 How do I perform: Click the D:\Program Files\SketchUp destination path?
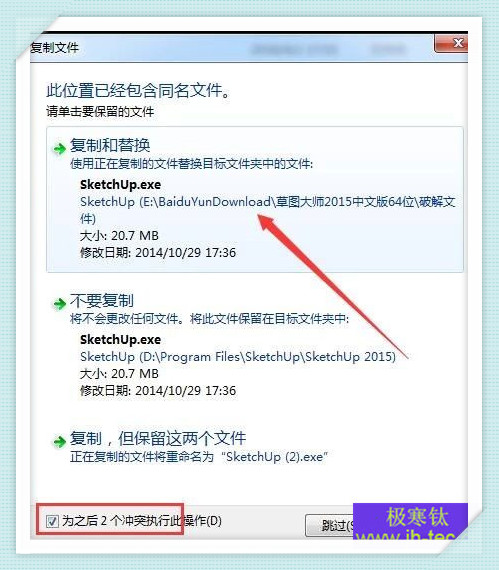[x=238, y=357]
